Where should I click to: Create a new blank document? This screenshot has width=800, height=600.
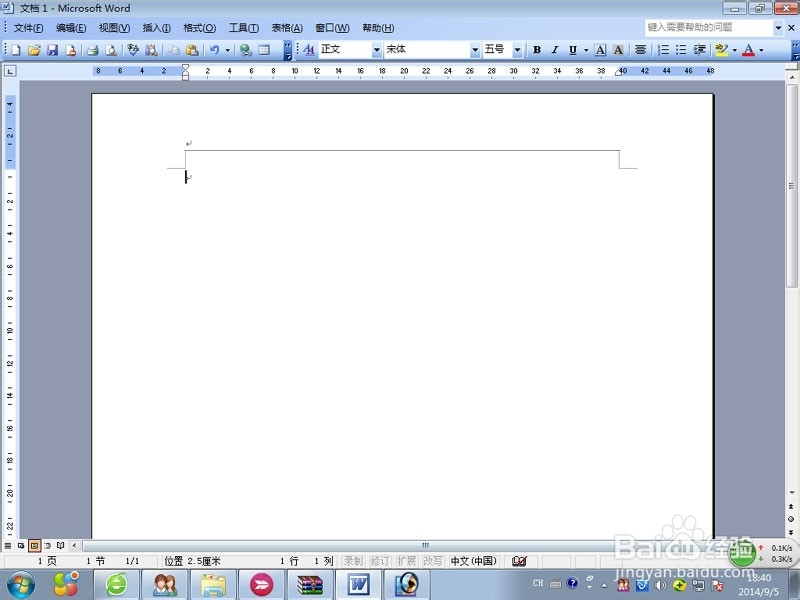tap(16, 50)
